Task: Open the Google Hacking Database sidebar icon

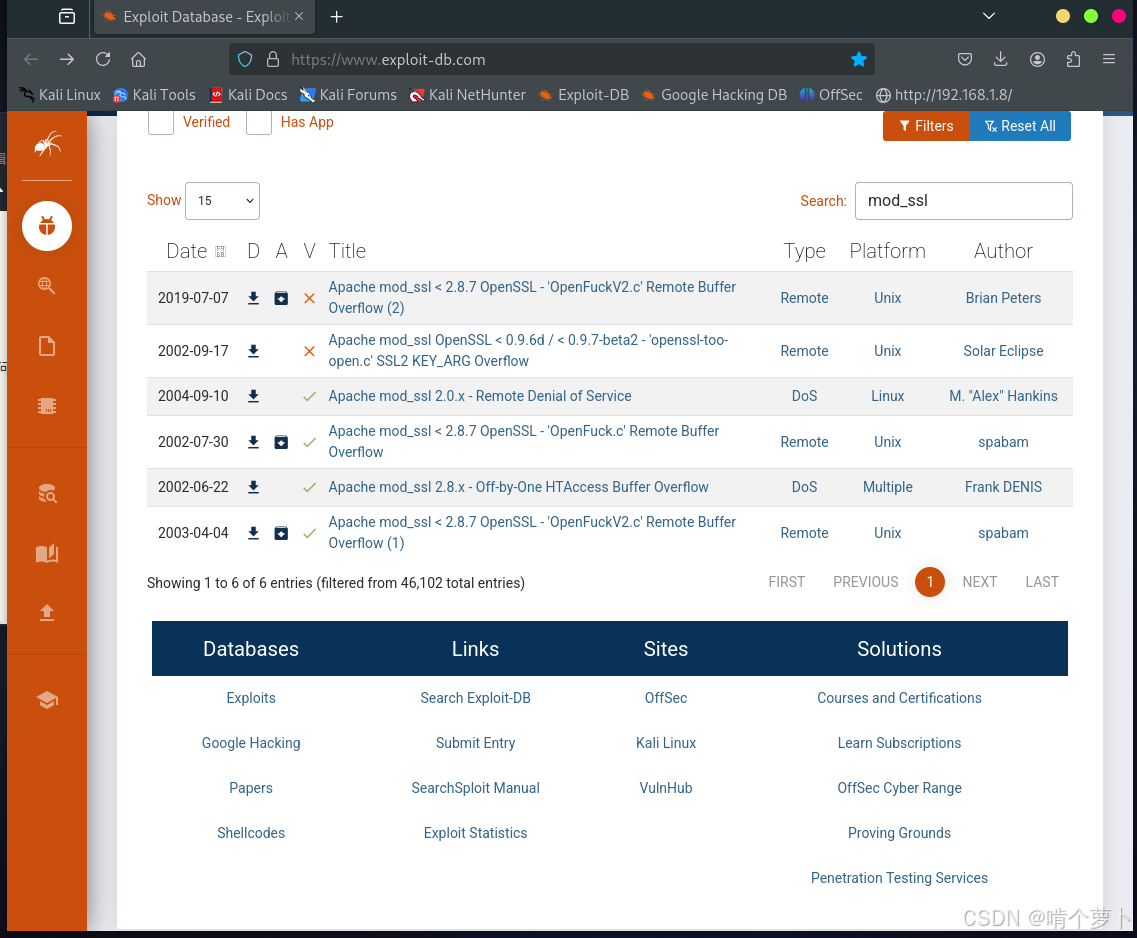Action: [47, 286]
